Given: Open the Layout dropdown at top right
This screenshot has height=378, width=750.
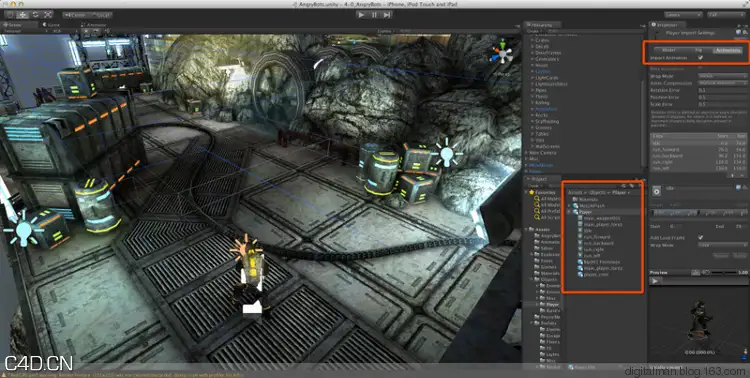Looking at the screenshot, I should (x=727, y=15).
